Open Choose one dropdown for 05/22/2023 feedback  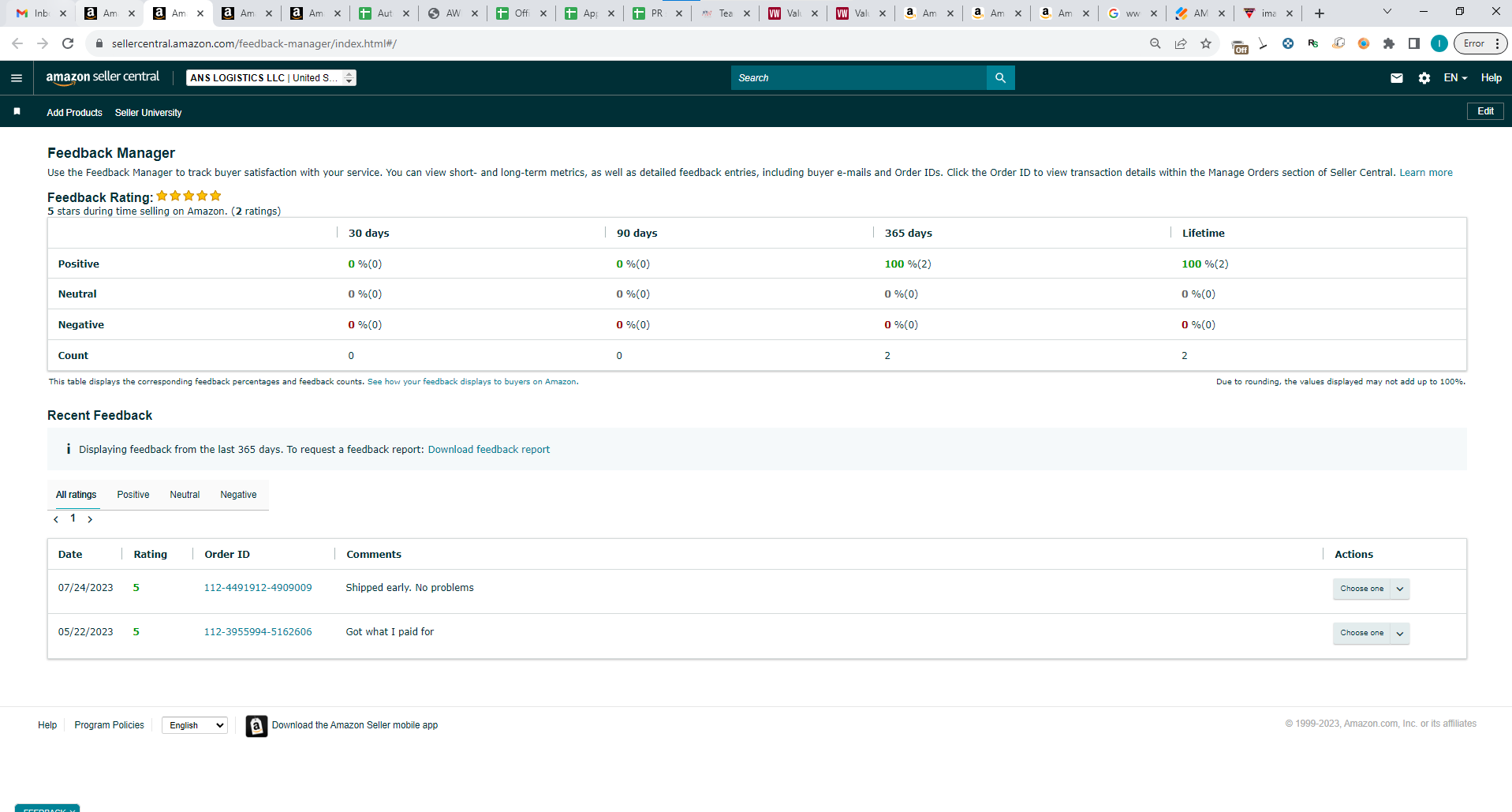(x=1371, y=633)
